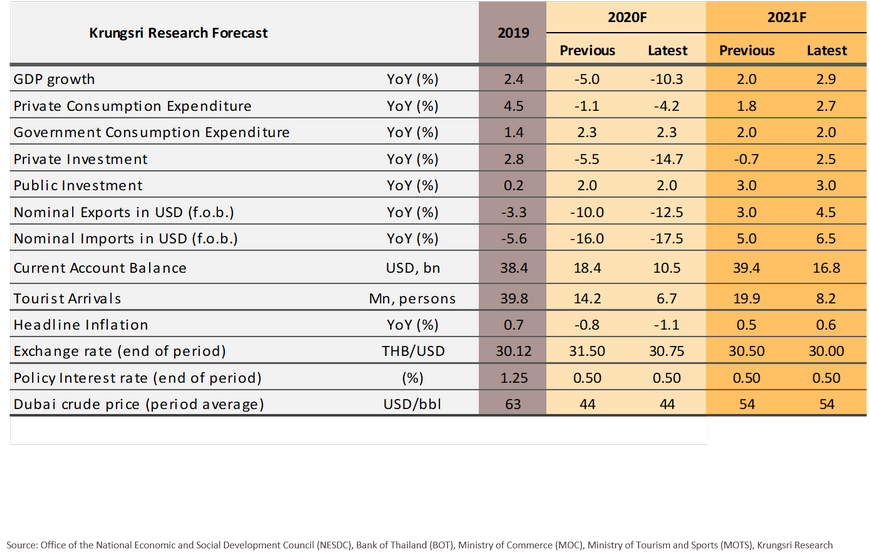The width and height of the screenshot is (870, 558).
Task: Select the 2020F column group header
Action: (627, 17)
